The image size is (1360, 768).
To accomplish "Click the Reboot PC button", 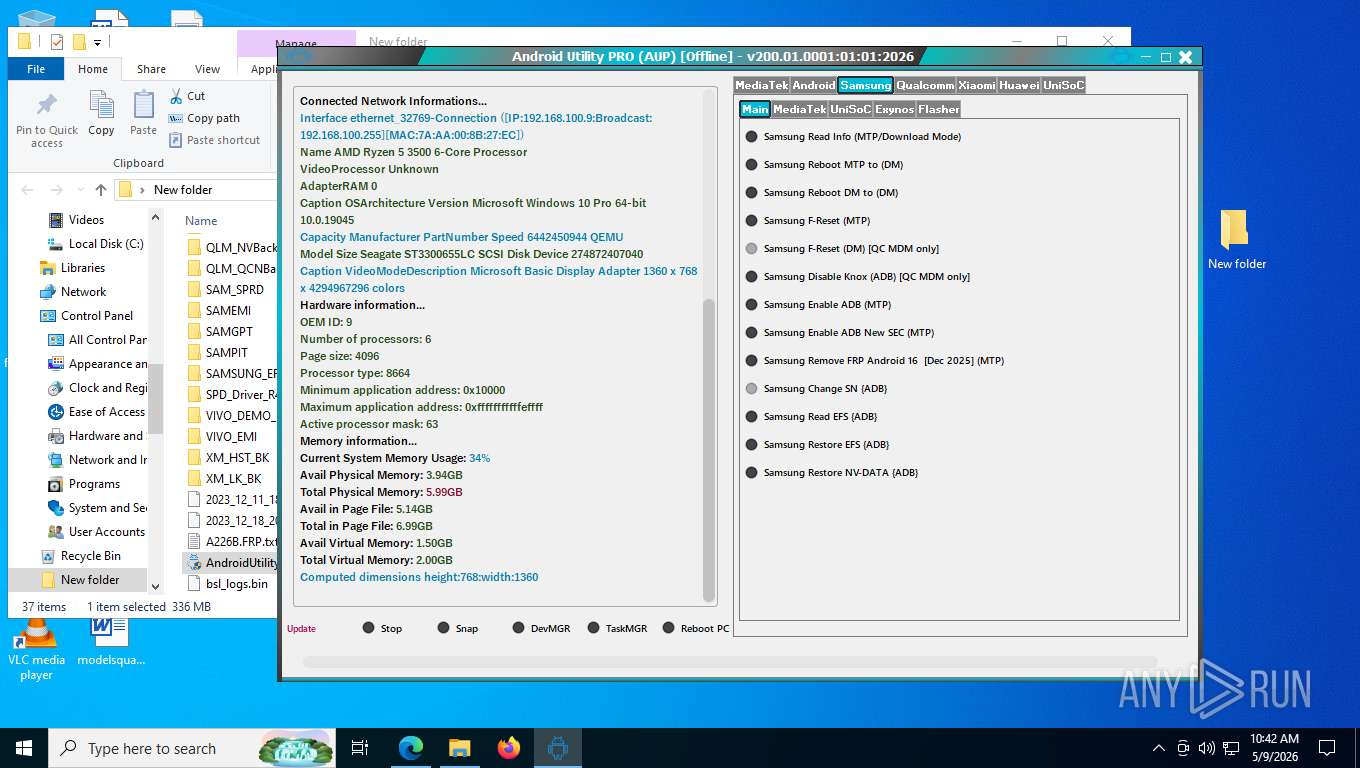I will pyautogui.click(x=696, y=628).
